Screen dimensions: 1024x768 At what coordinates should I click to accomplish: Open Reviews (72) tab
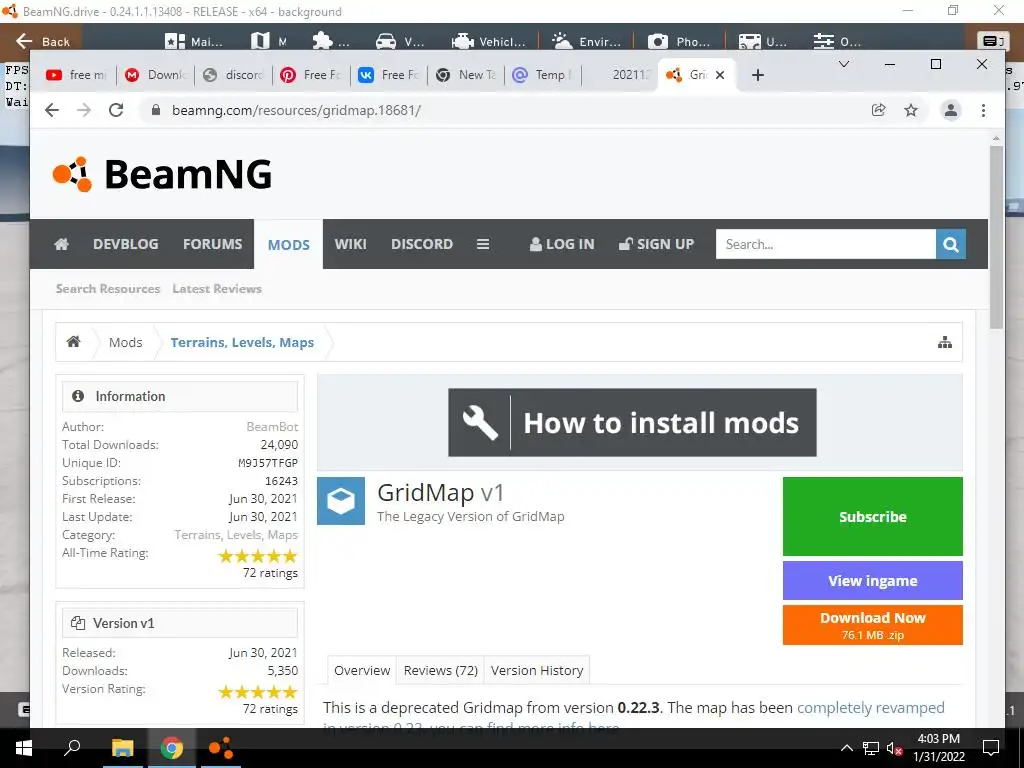click(x=441, y=671)
